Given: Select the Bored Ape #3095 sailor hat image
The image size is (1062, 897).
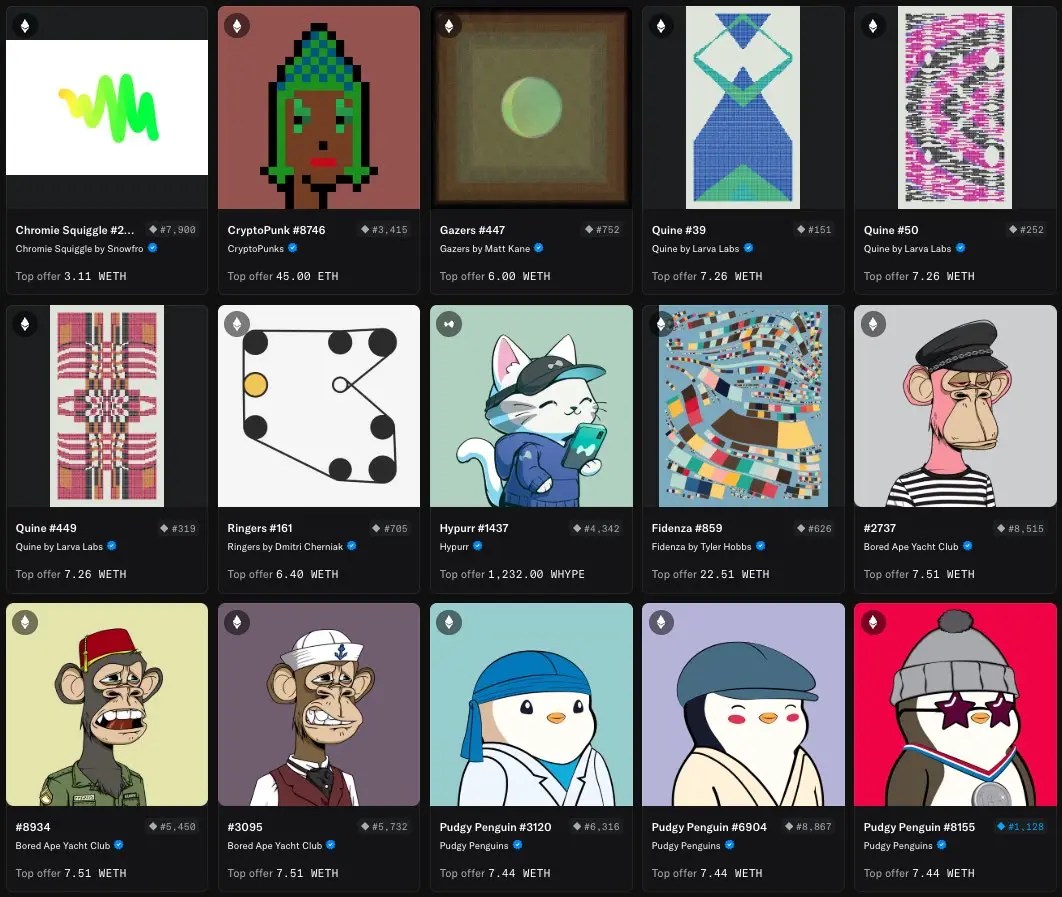Looking at the screenshot, I should click(x=319, y=705).
